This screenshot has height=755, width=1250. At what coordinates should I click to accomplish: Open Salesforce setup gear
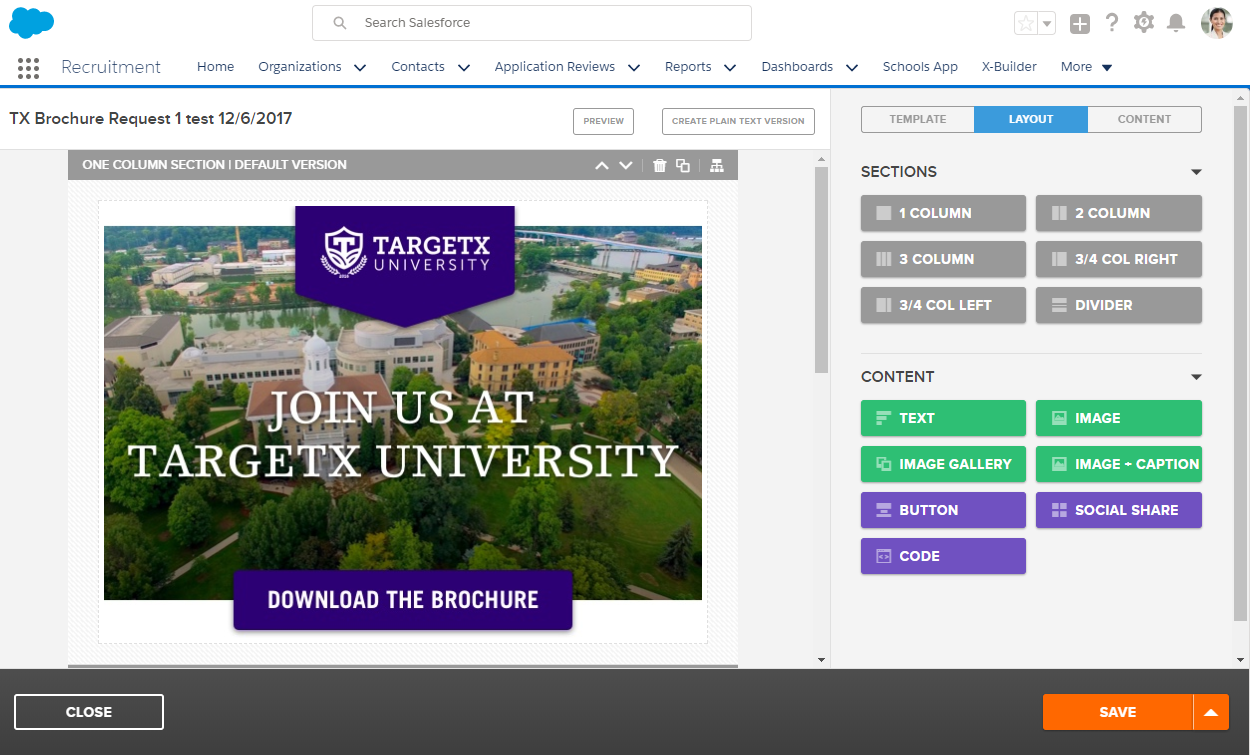[x=1144, y=23]
